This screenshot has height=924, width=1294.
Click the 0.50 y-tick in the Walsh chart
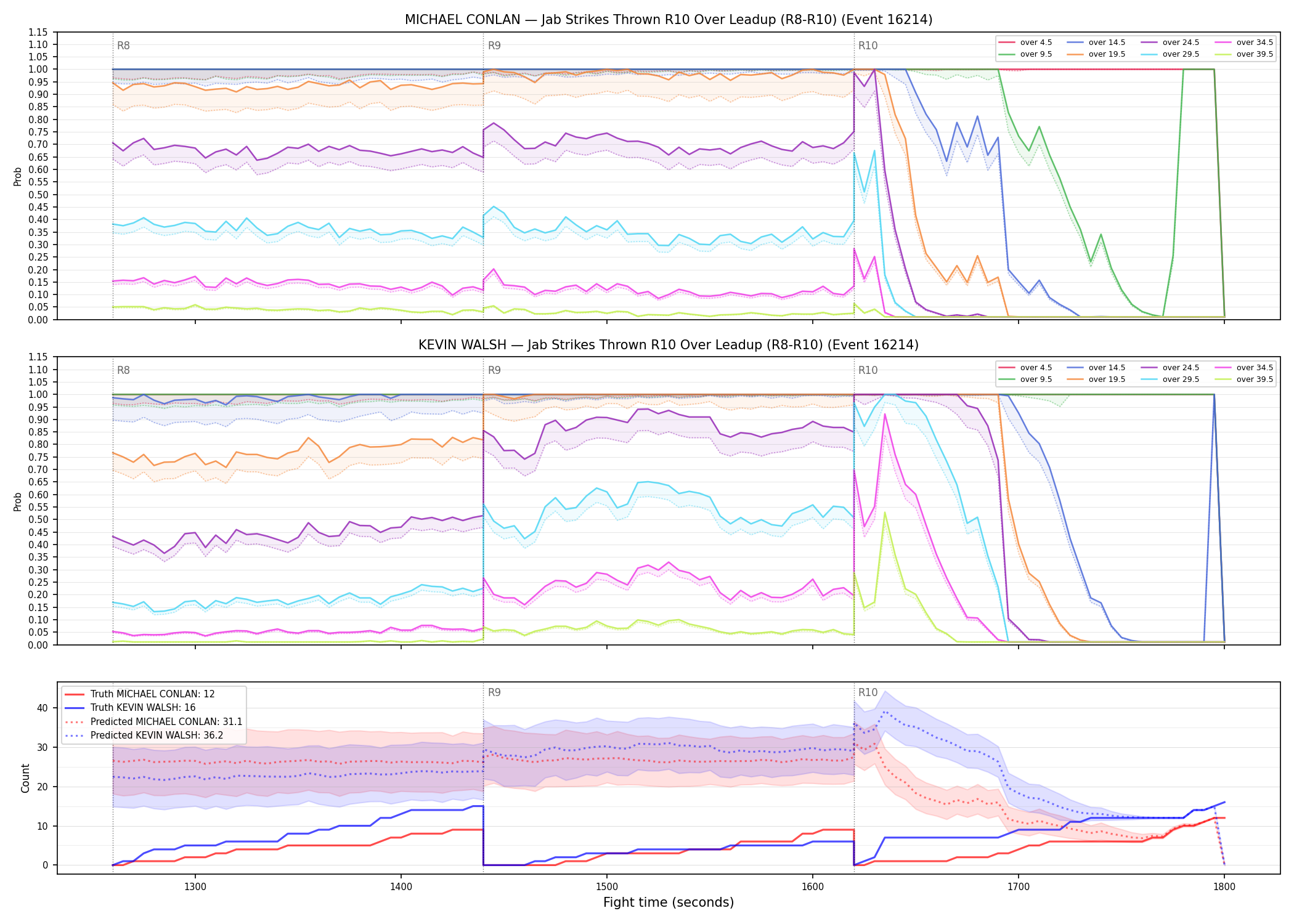point(38,520)
